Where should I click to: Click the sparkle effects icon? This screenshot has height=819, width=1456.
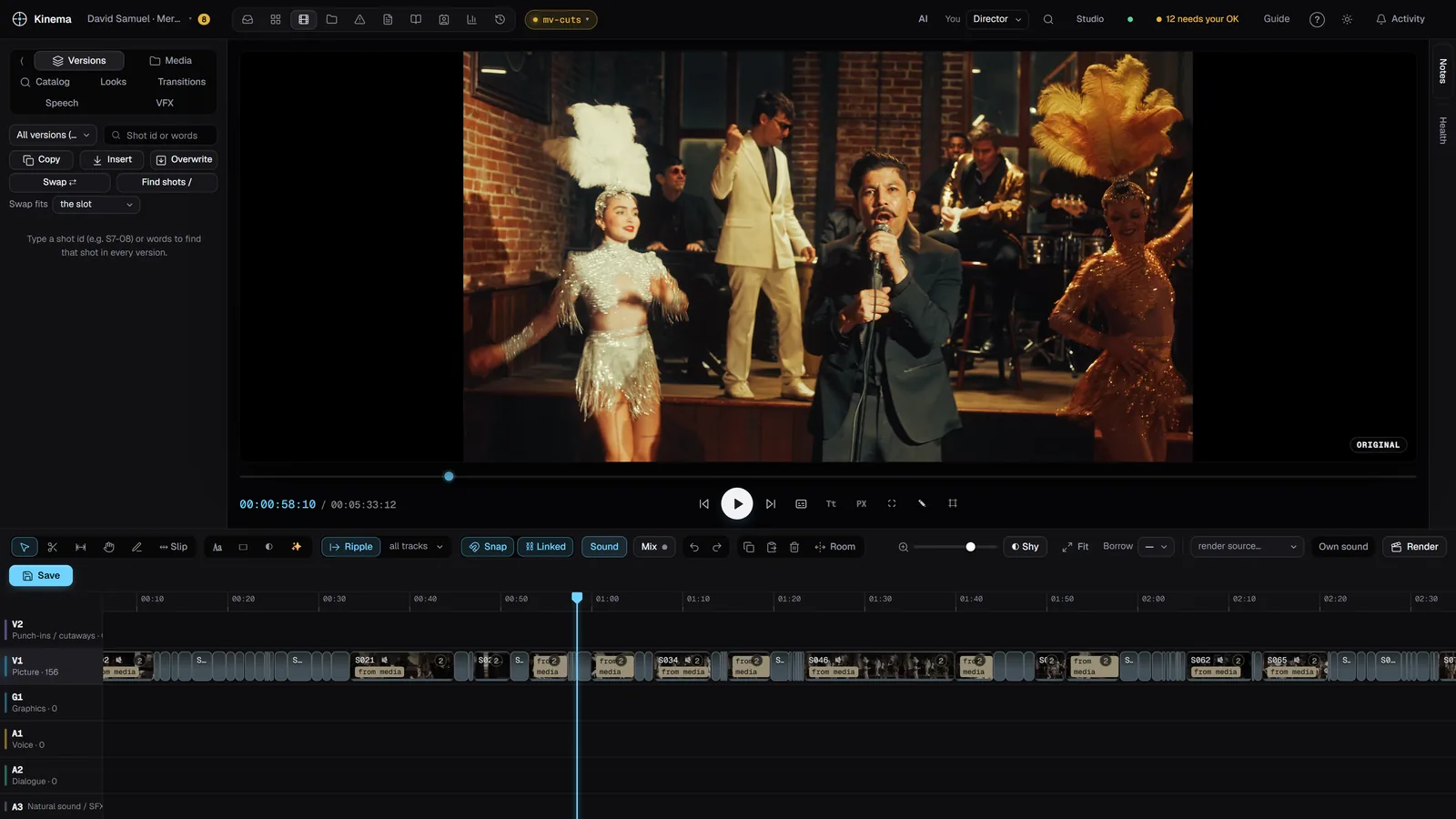296,547
